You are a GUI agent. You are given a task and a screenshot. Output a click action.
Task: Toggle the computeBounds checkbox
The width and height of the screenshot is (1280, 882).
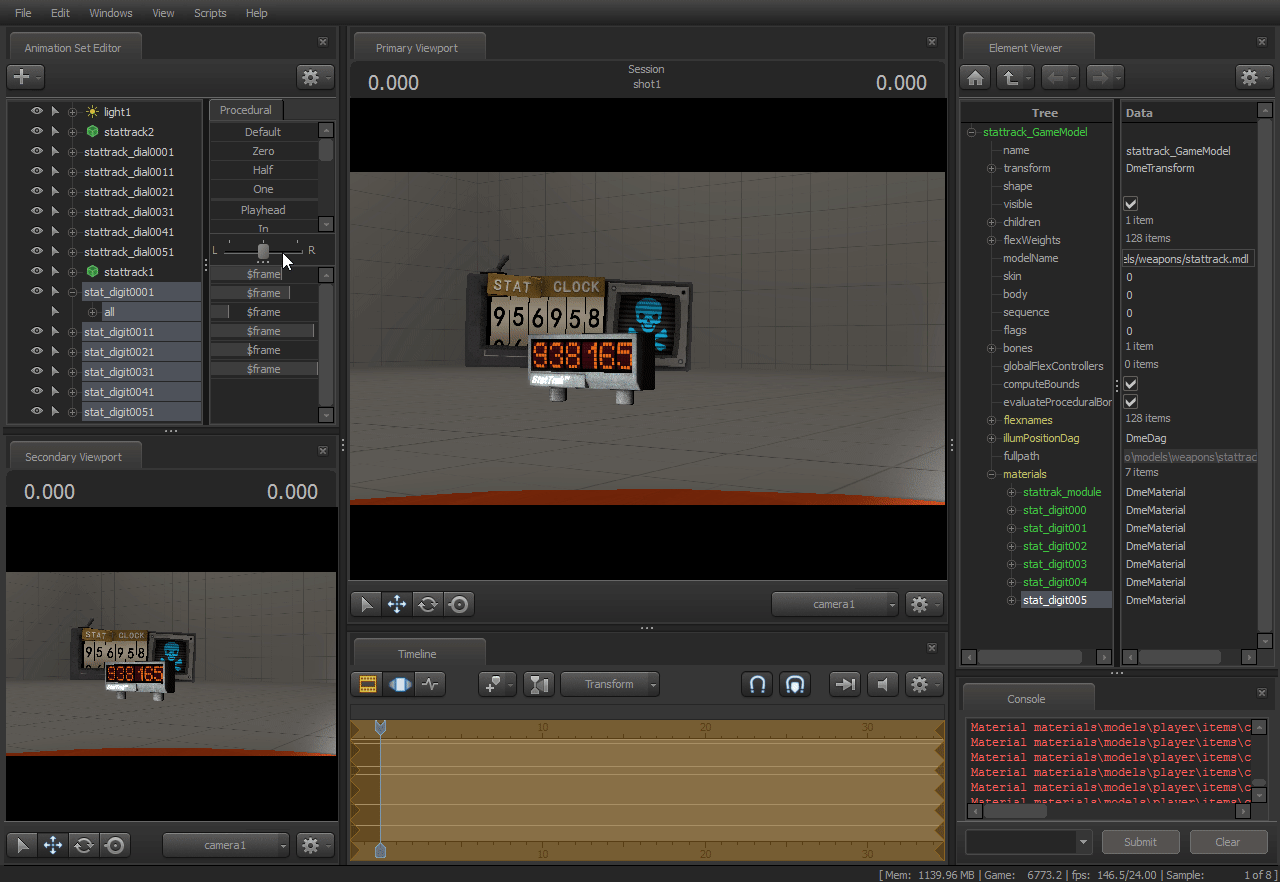click(x=1131, y=384)
